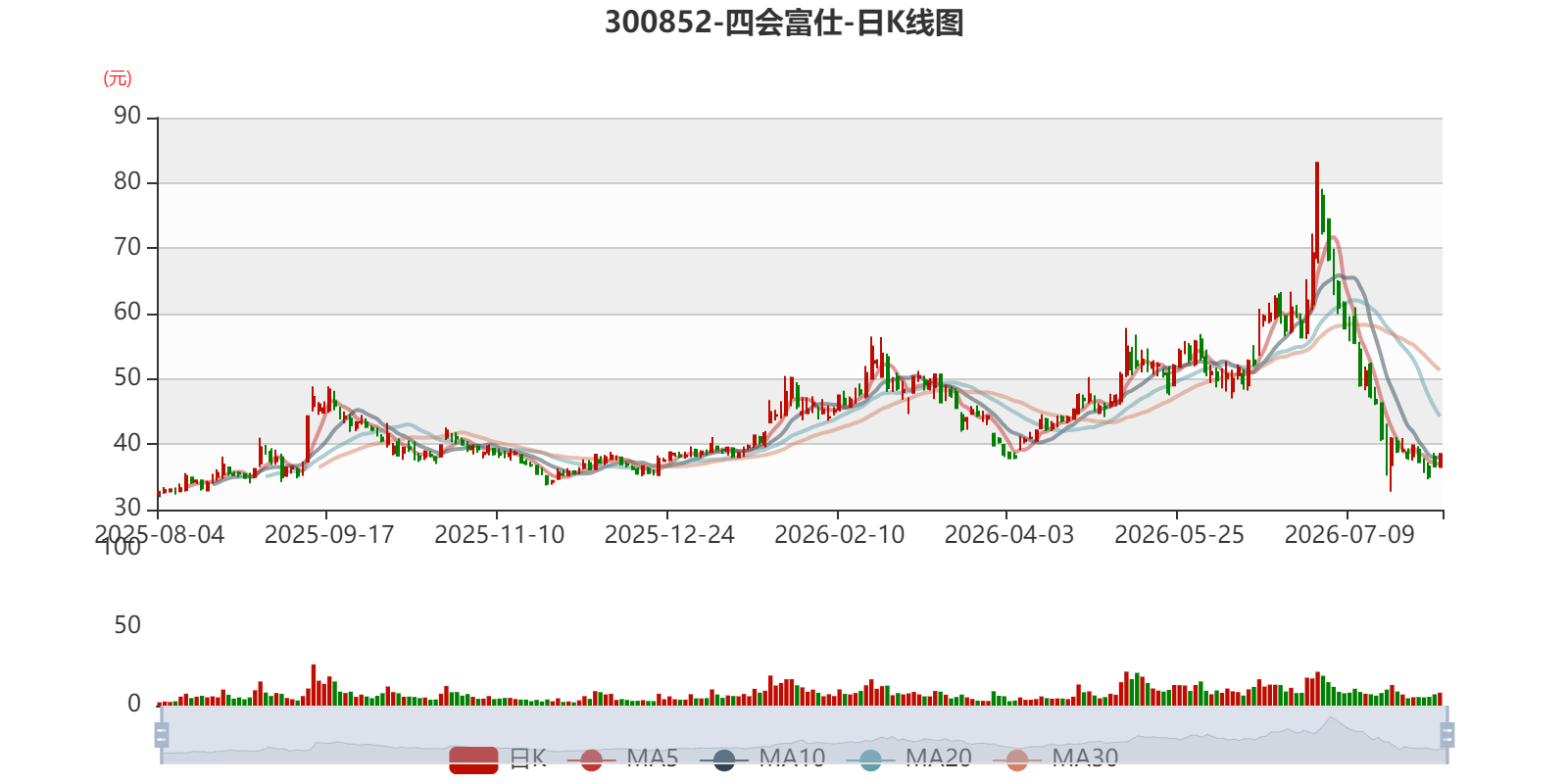Grab the left data zoom handle
This screenshot has width=1568, height=784.
162,735
